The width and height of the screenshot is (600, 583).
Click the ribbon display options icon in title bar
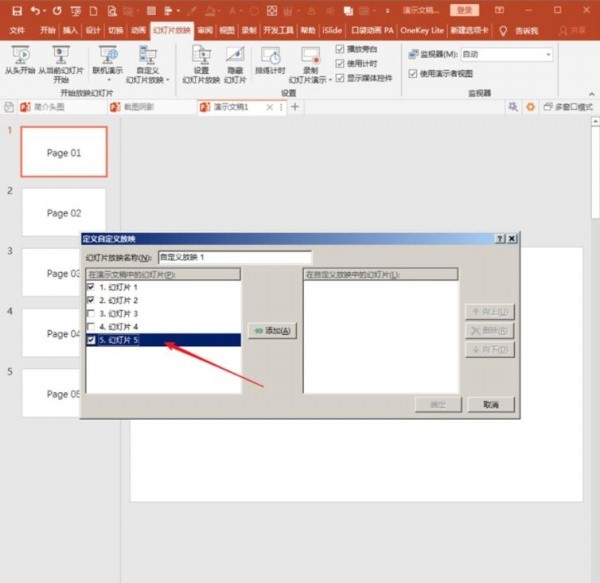tap(499, 10)
